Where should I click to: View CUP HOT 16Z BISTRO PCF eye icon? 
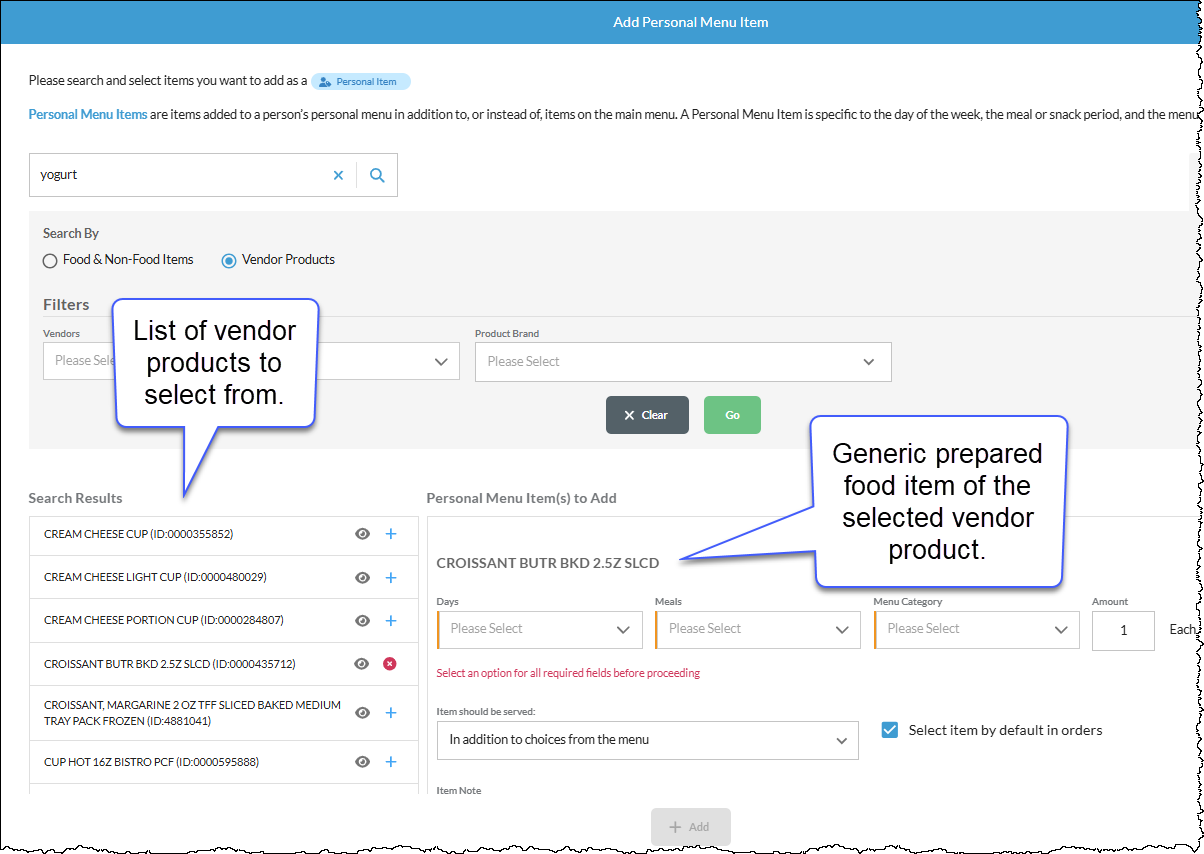click(363, 762)
